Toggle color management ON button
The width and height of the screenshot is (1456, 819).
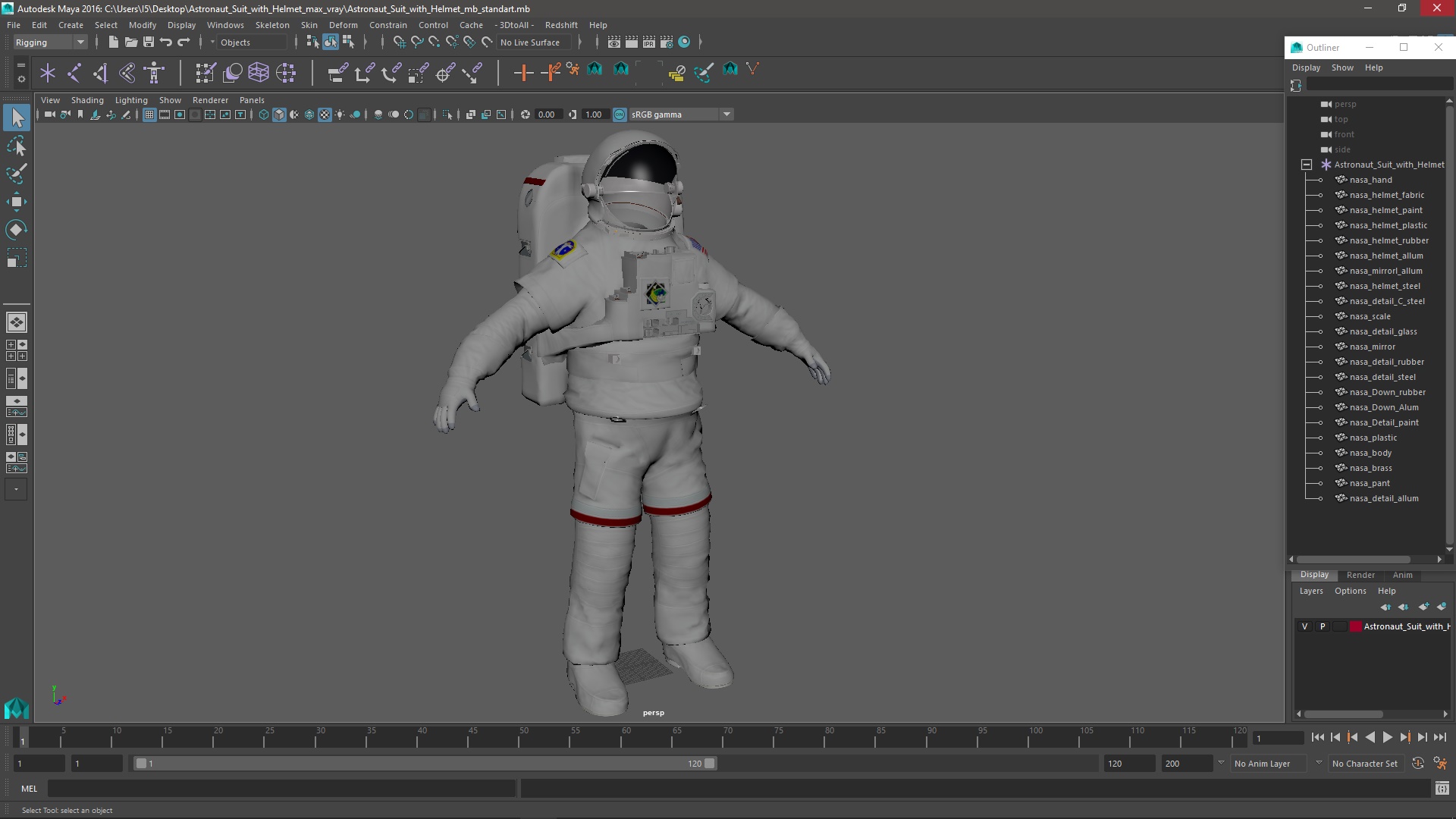pos(620,115)
